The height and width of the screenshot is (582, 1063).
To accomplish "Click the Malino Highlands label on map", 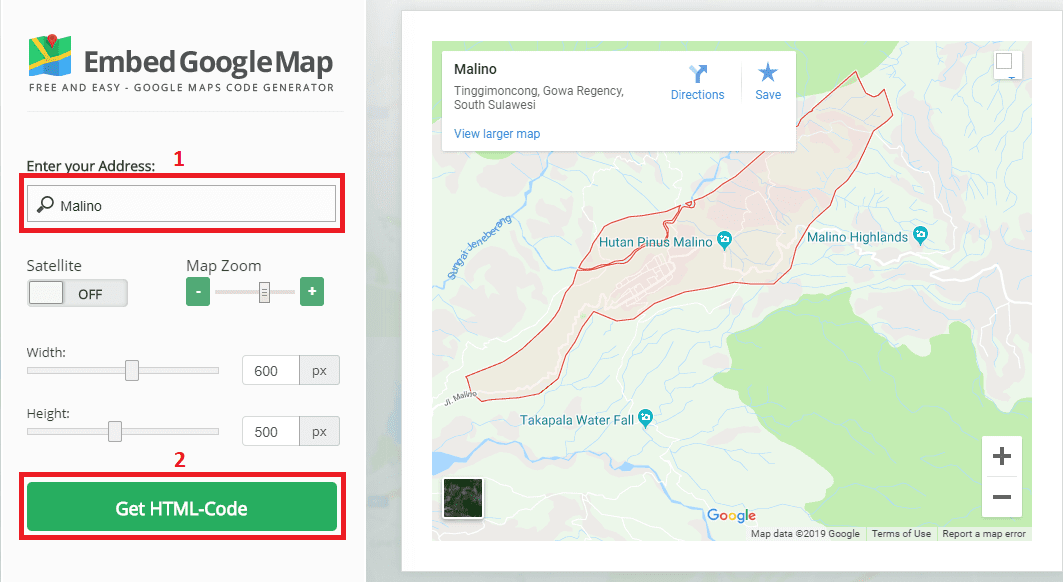I will pos(857,237).
